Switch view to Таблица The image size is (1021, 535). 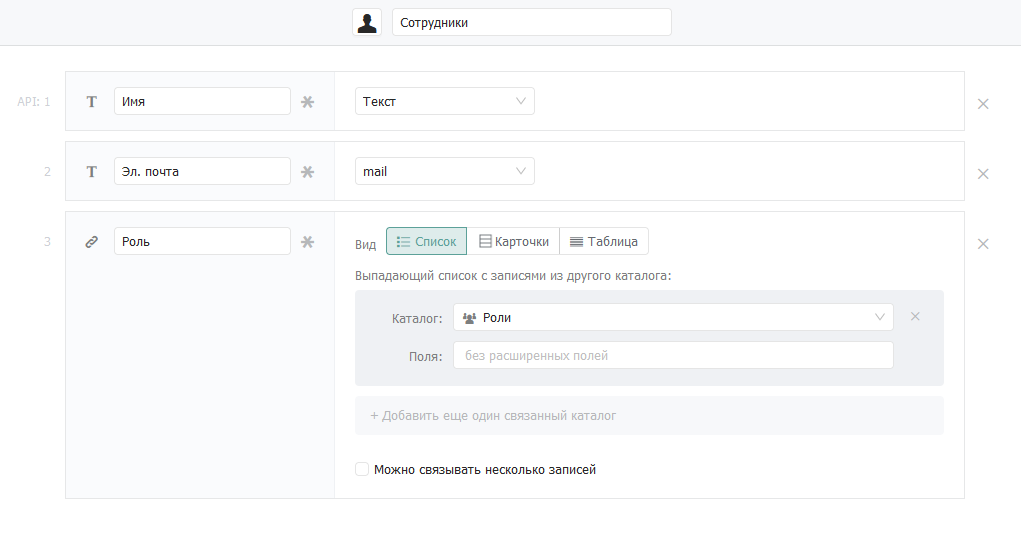pyautogui.click(x=604, y=241)
